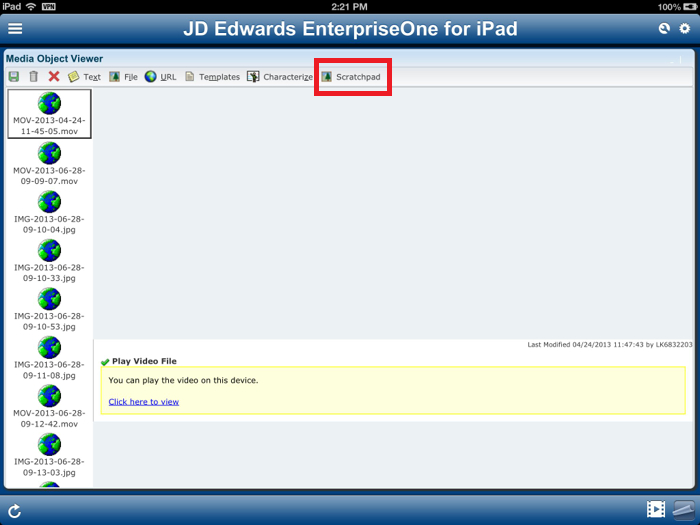
Task: Tap the 2:21 PM clock
Action: pos(350,7)
